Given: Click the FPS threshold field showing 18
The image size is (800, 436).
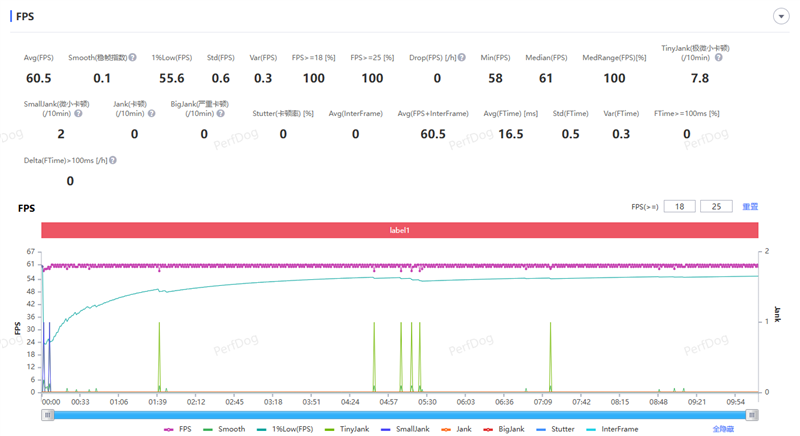Looking at the screenshot, I should point(679,207).
